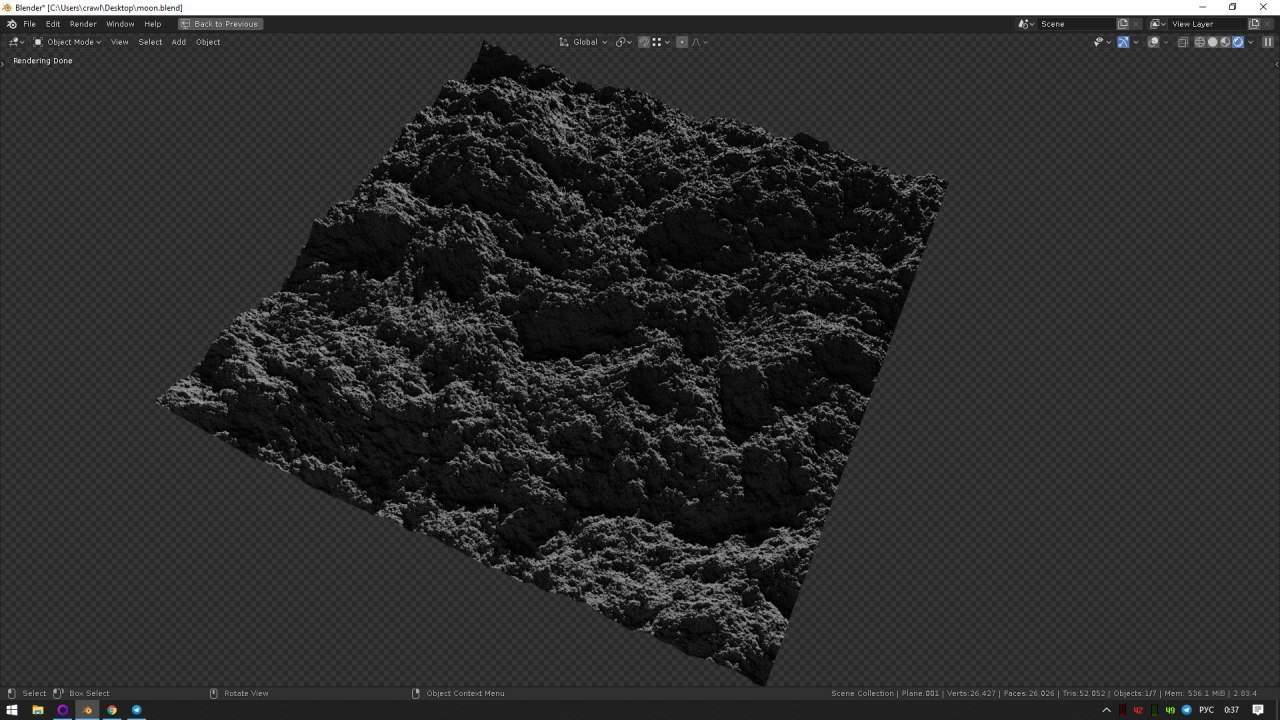Open the Windows notification center
This screenshot has height=720, width=1280.
[x=1258, y=710]
